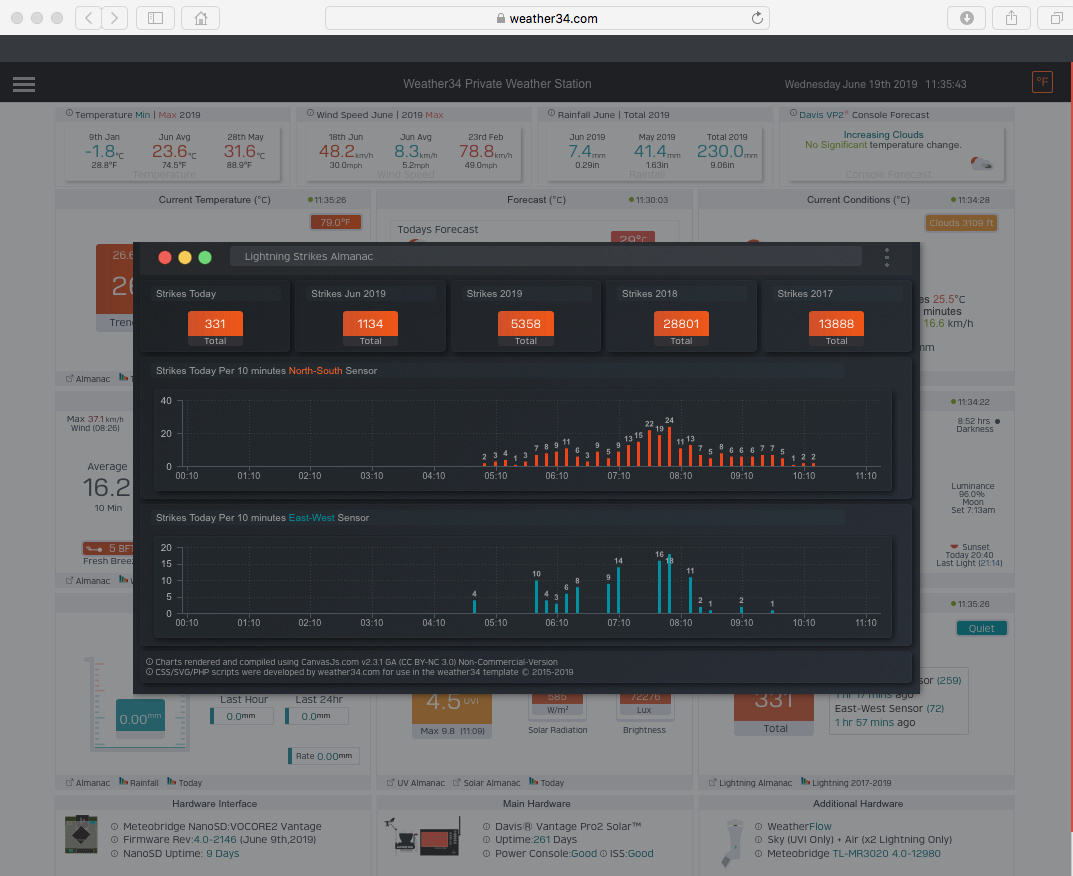Select the Strikes 2019 5358 total

click(526, 329)
